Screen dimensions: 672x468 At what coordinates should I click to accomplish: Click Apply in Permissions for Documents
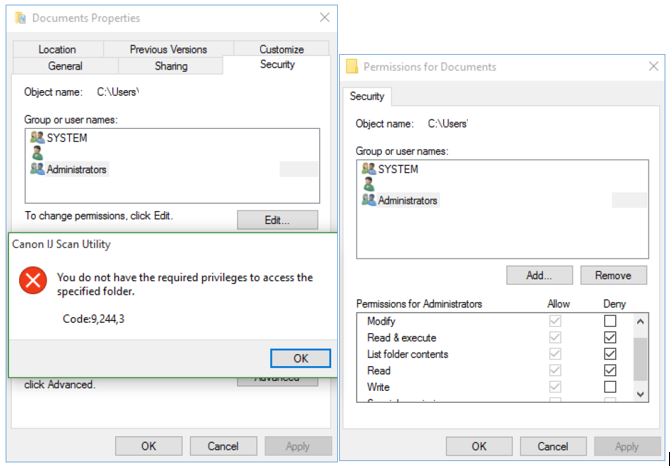click(627, 447)
